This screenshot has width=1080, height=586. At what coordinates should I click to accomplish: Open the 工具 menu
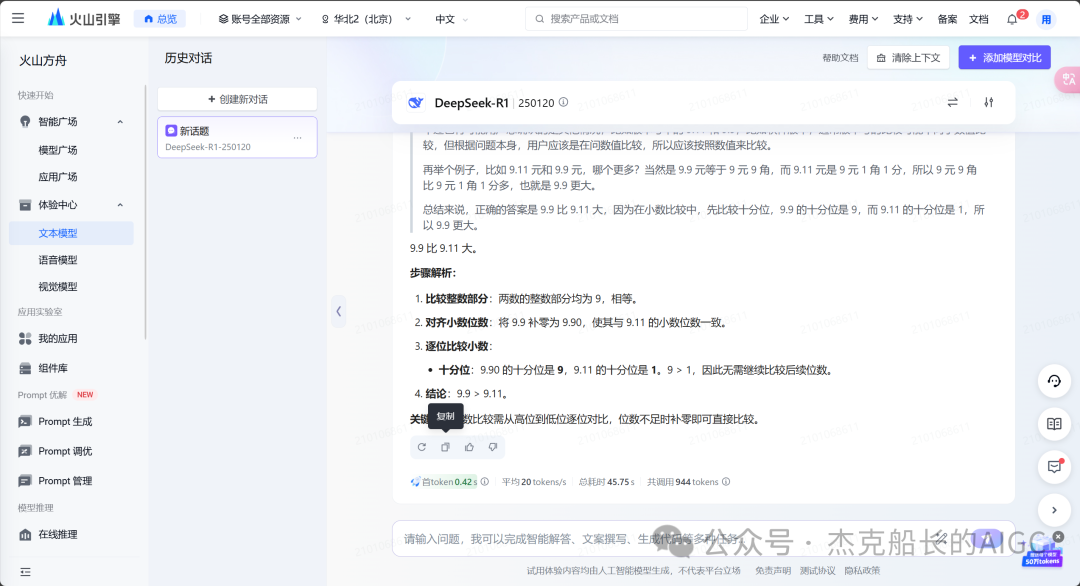click(818, 19)
